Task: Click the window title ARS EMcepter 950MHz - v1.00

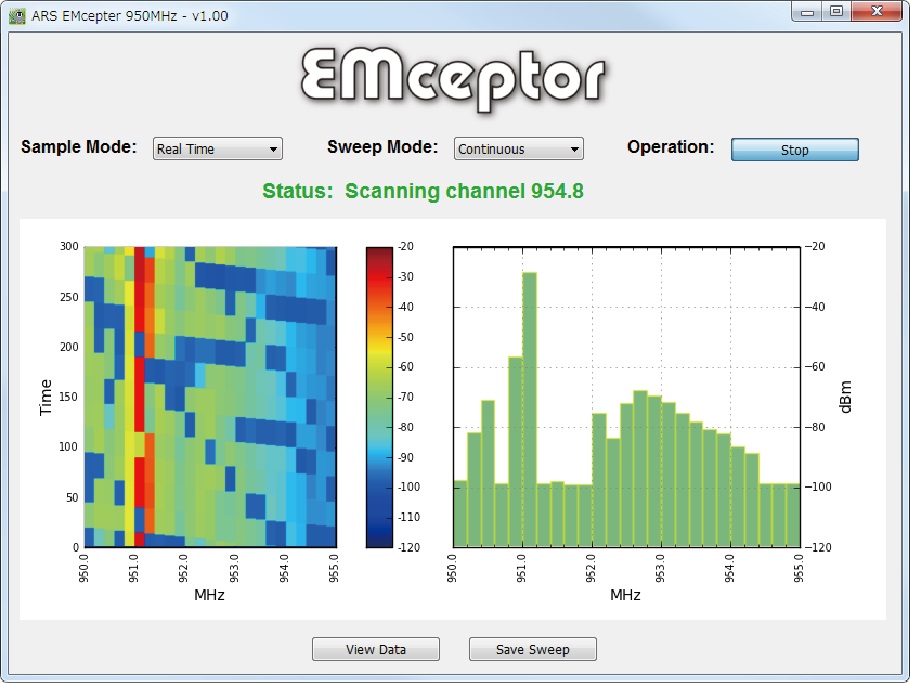Action: 129,16
